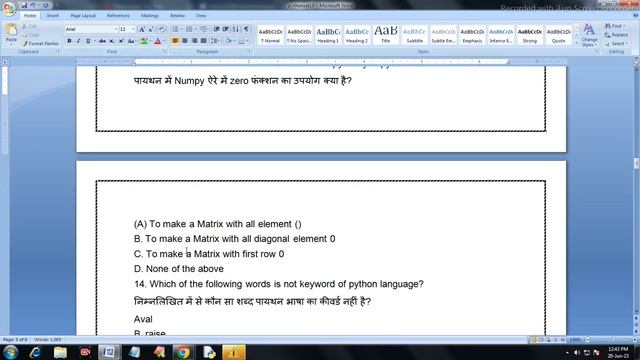Click the Save icon in Quick Access Toolbar

click(24, 5)
